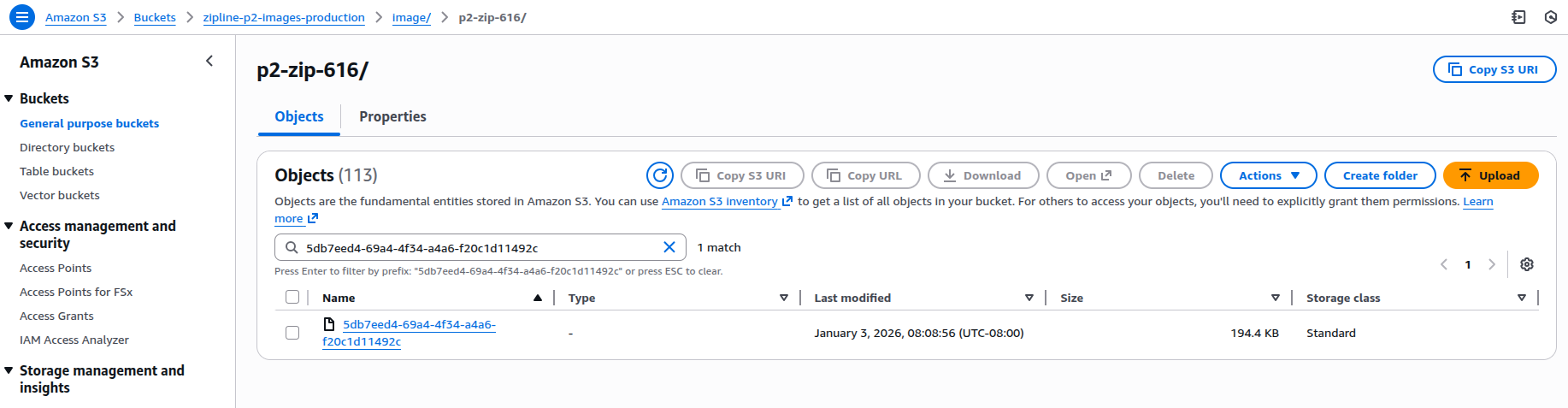Viewport: 1568px width, 408px height.
Task: Open zipline-p2-images-production breadcrumb
Action: tap(284, 17)
